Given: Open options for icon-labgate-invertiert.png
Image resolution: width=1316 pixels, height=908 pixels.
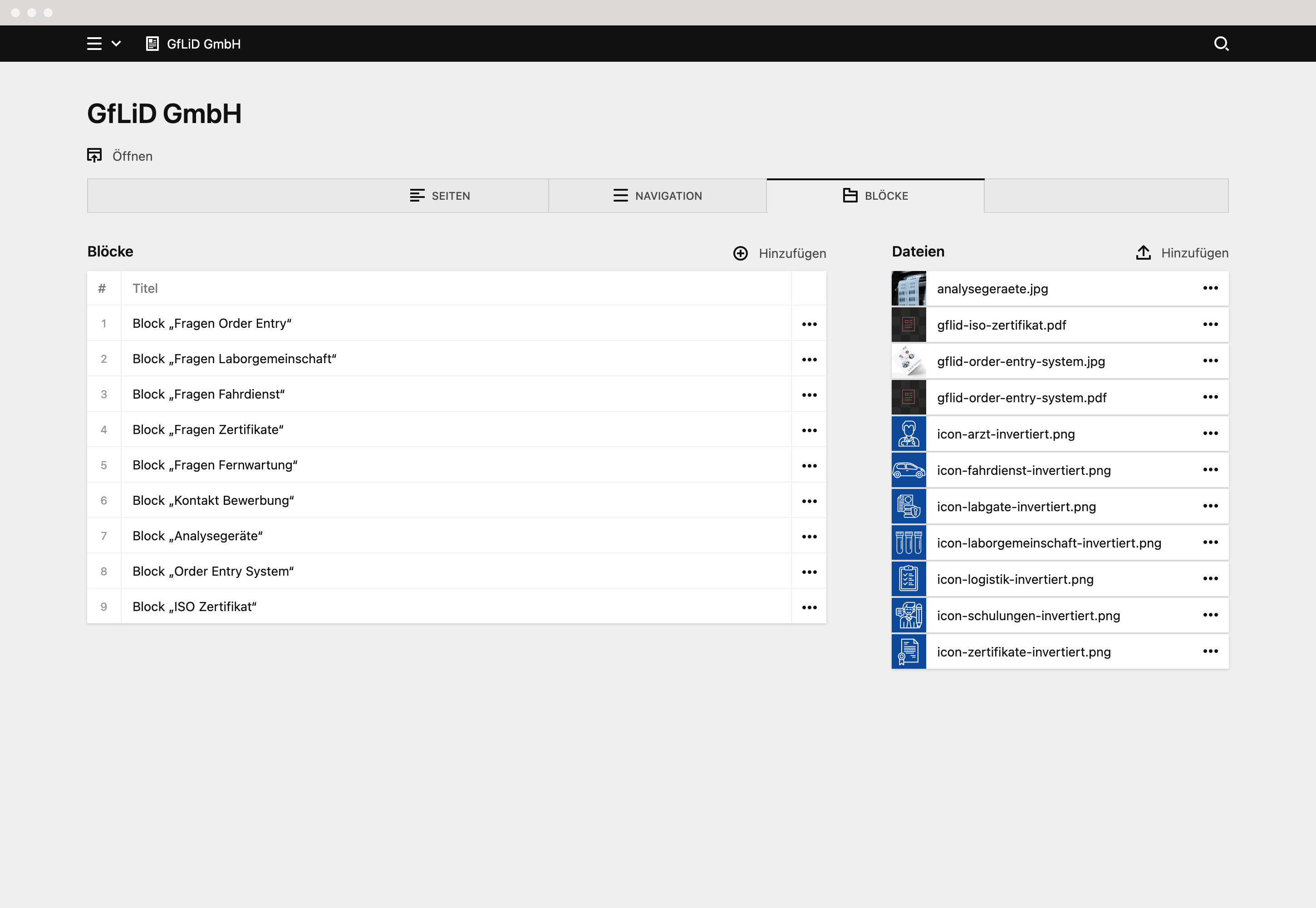Looking at the screenshot, I should 1210,506.
